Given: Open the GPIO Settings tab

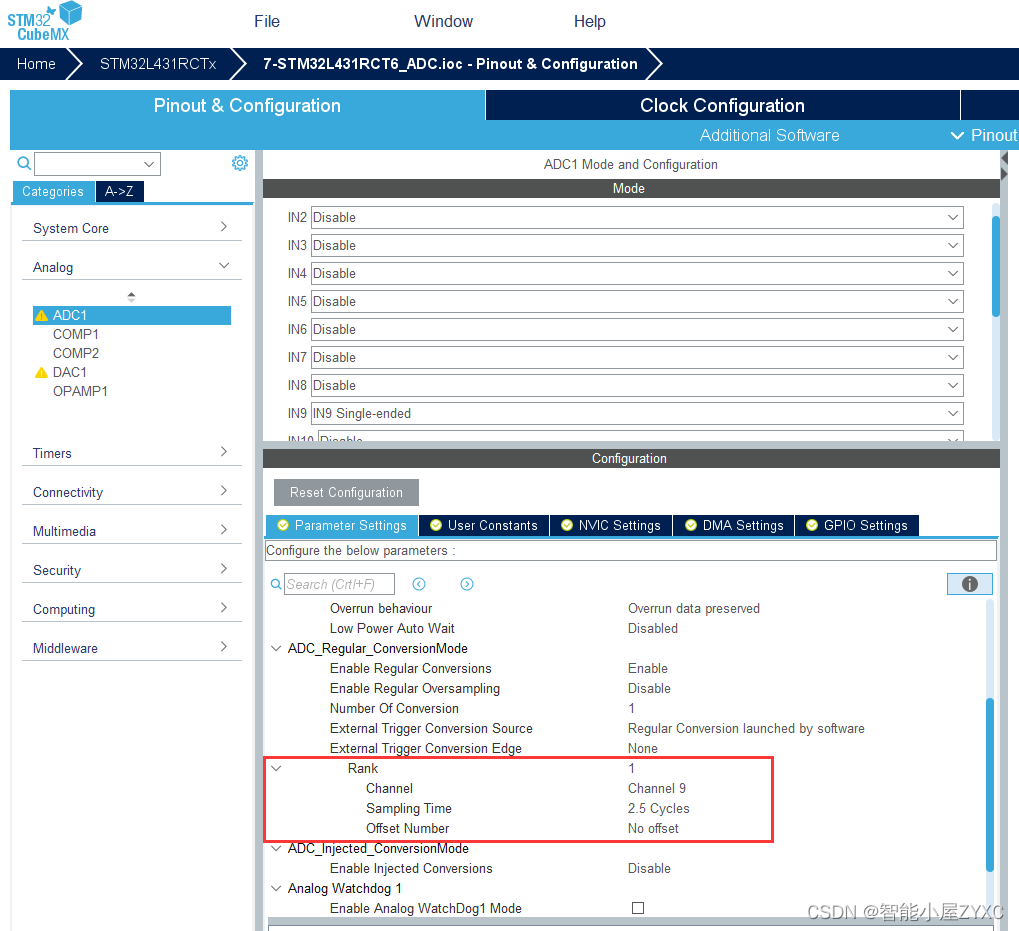Looking at the screenshot, I should 857,525.
